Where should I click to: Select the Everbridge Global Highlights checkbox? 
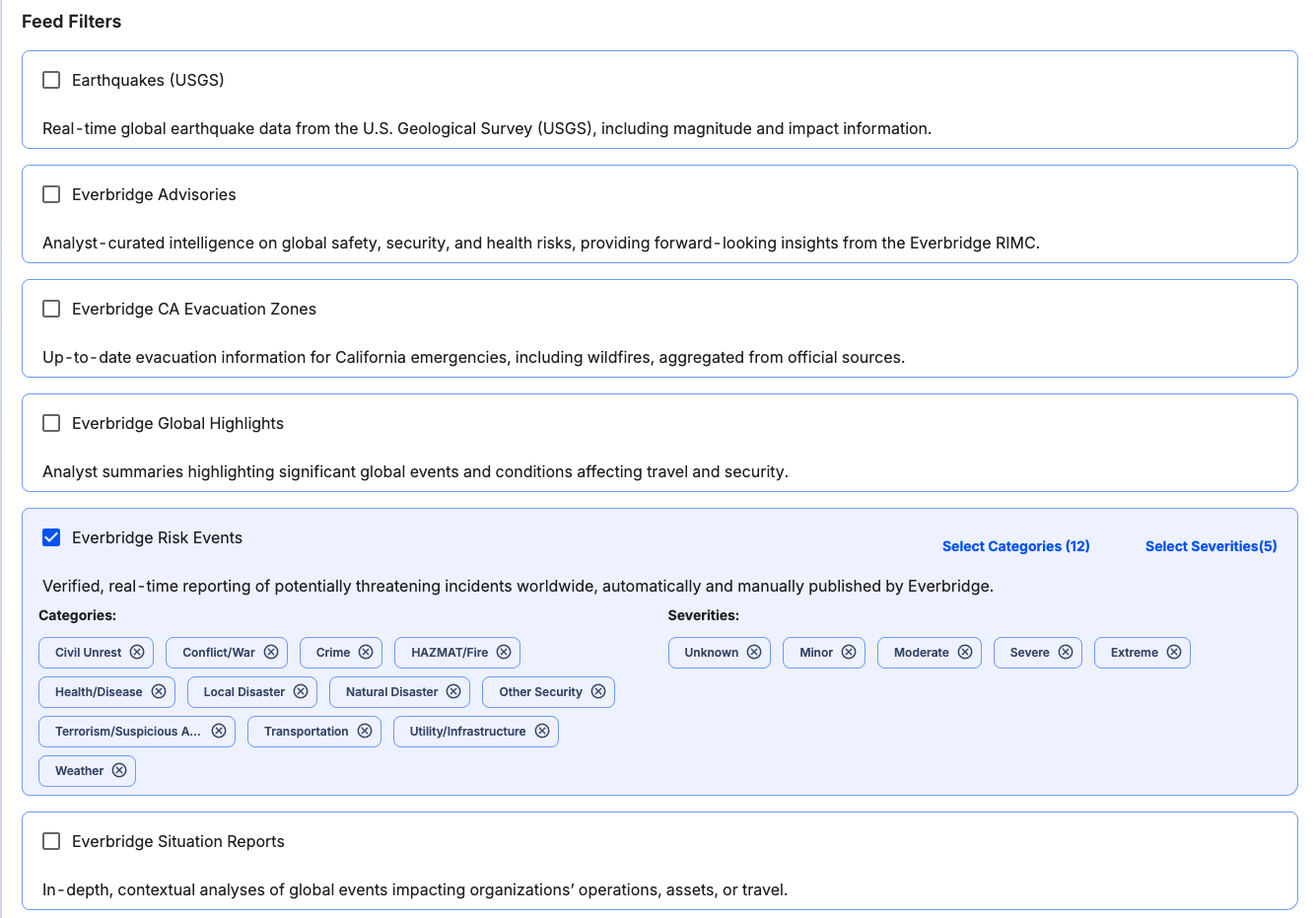tap(51, 423)
